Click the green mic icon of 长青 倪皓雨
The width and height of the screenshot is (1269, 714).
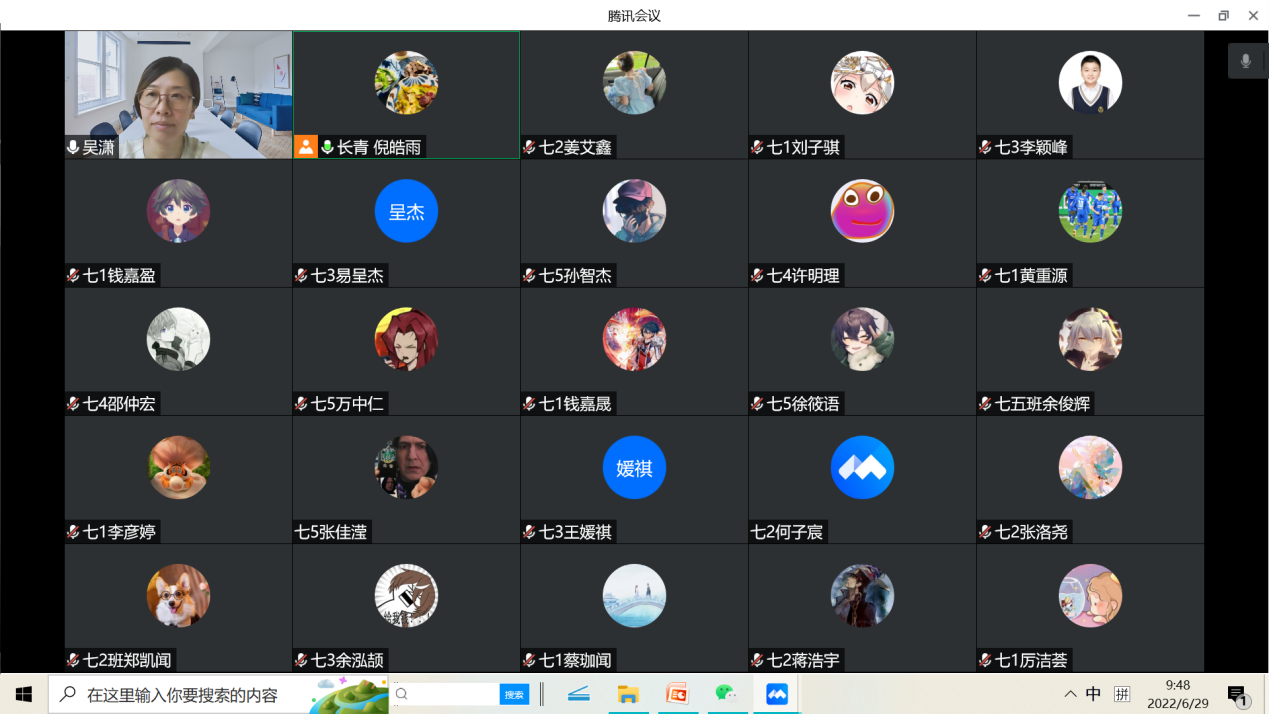point(326,147)
